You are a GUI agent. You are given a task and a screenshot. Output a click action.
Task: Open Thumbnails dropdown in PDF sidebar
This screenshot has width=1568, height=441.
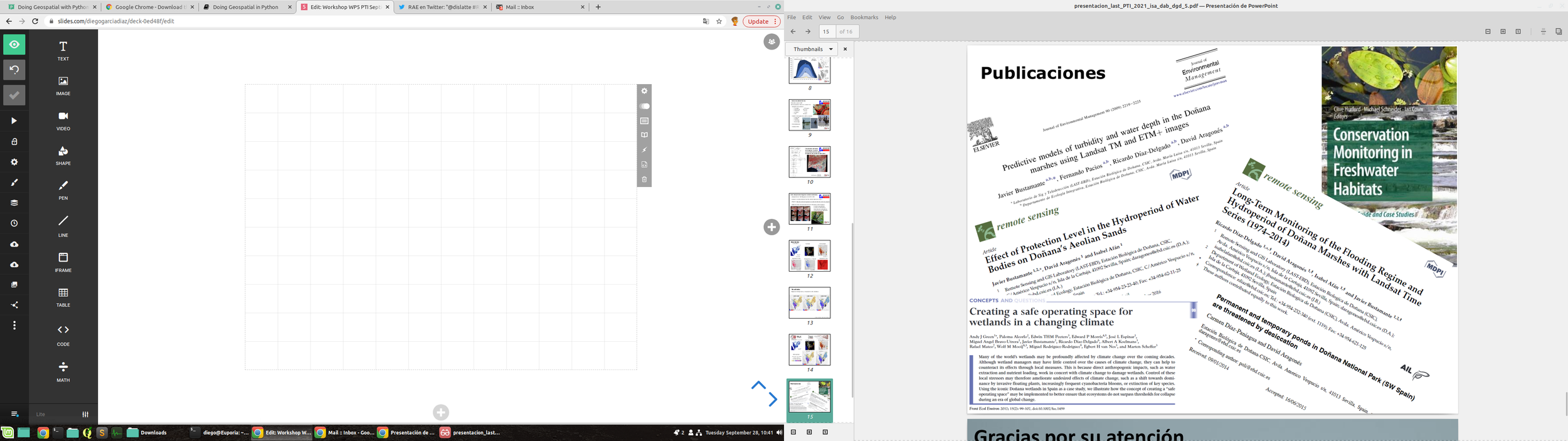pyautogui.click(x=813, y=49)
